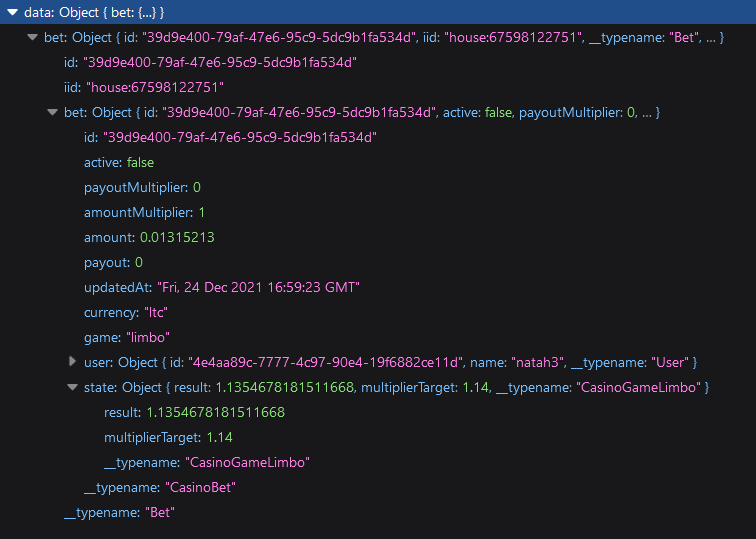Select the iid "house:67598122751" row
The height and width of the screenshot is (539, 756).
tap(144, 87)
